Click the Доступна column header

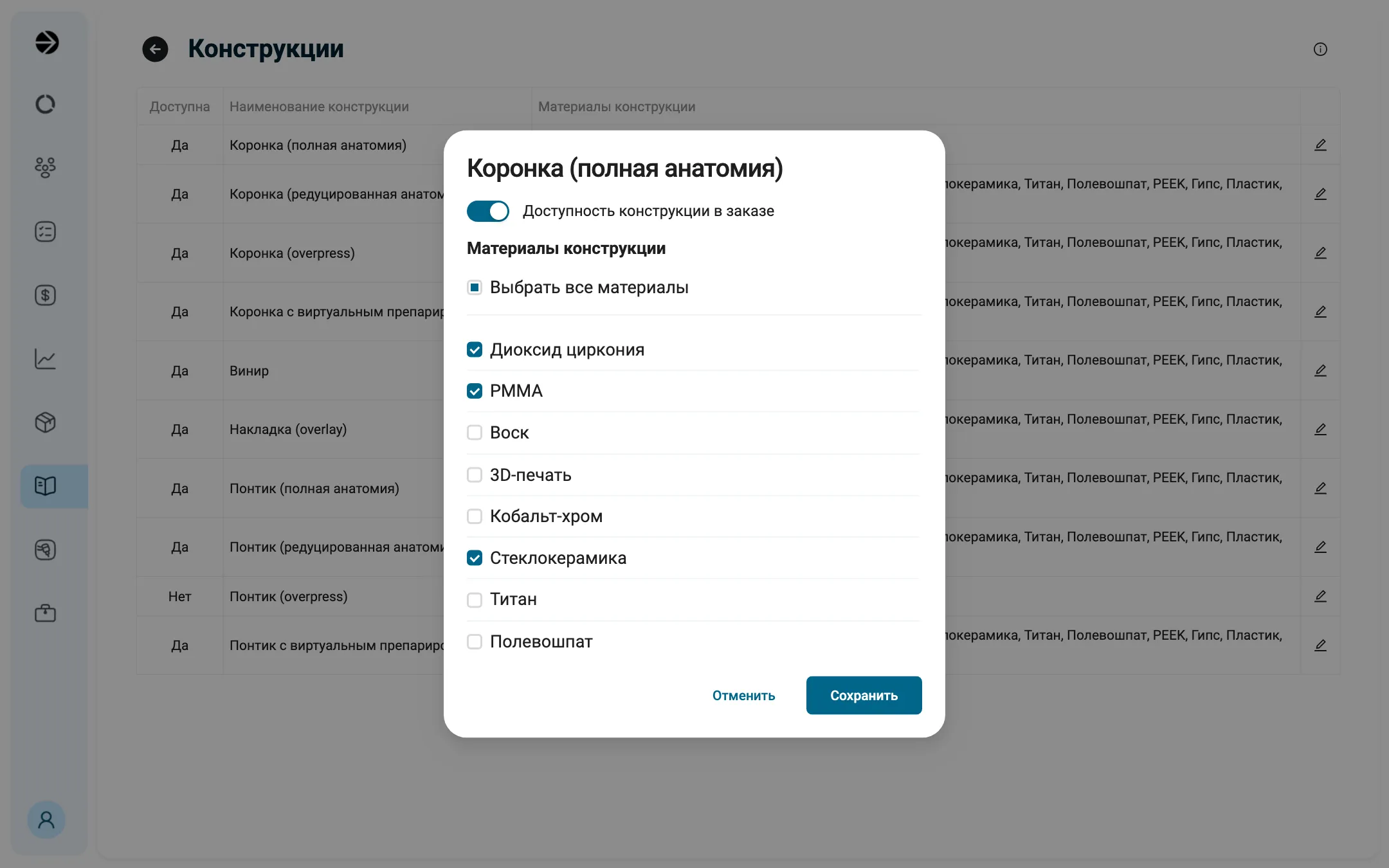[179, 107]
